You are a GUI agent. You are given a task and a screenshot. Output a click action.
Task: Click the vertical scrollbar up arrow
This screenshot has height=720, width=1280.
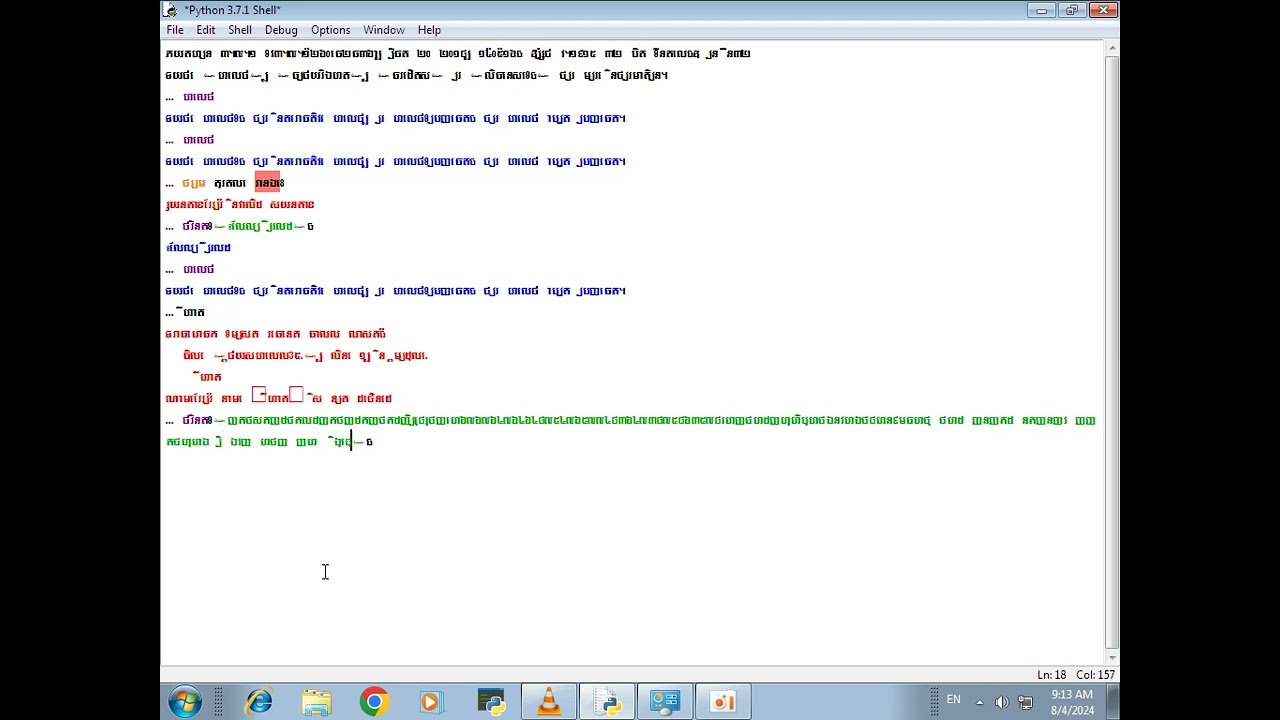pyautogui.click(x=1112, y=48)
